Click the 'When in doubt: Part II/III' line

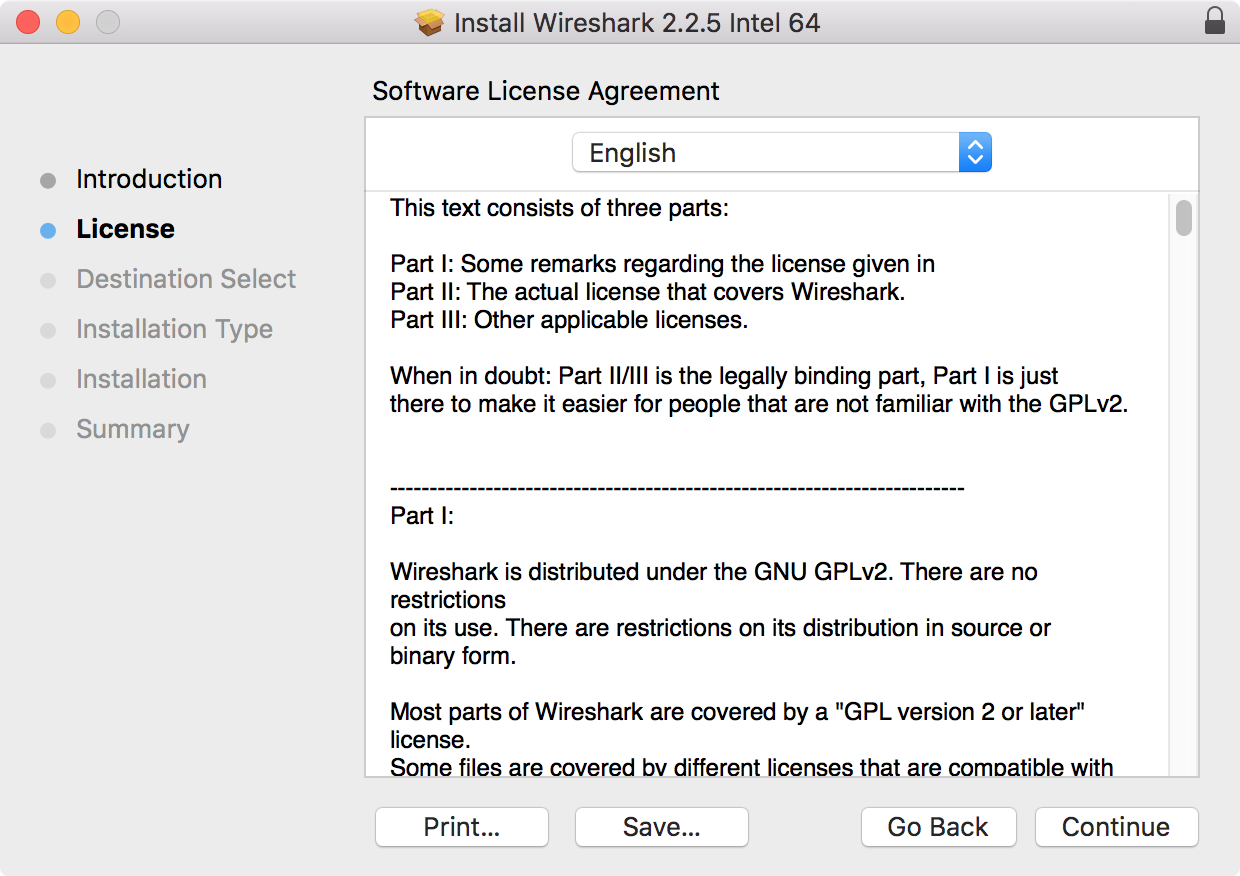[x=724, y=376]
